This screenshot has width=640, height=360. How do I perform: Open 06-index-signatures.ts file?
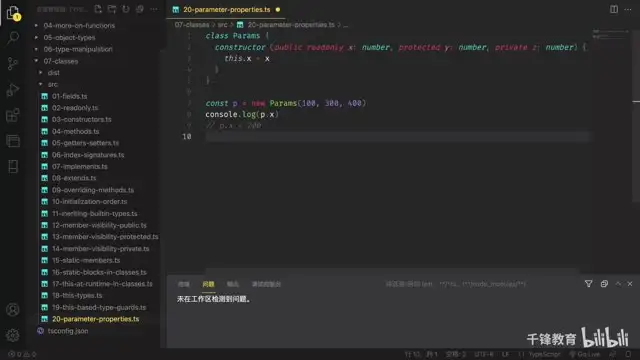pos(88,155)
